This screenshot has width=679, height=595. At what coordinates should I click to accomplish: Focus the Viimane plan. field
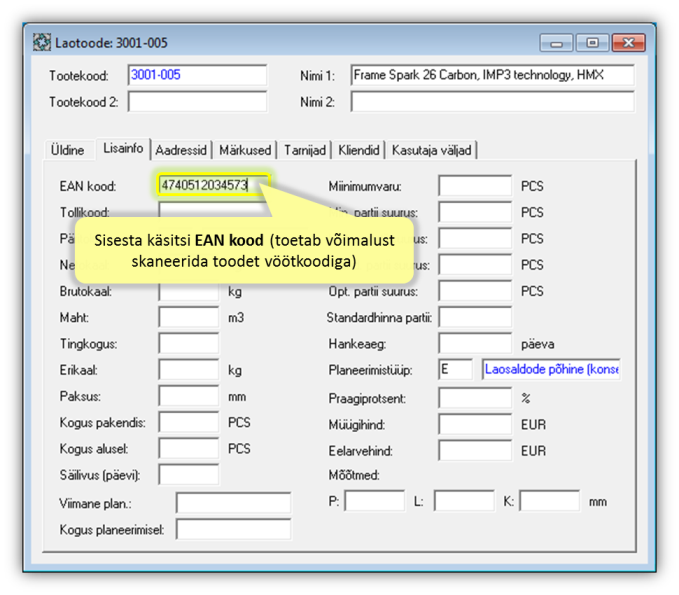coord(233,503)
